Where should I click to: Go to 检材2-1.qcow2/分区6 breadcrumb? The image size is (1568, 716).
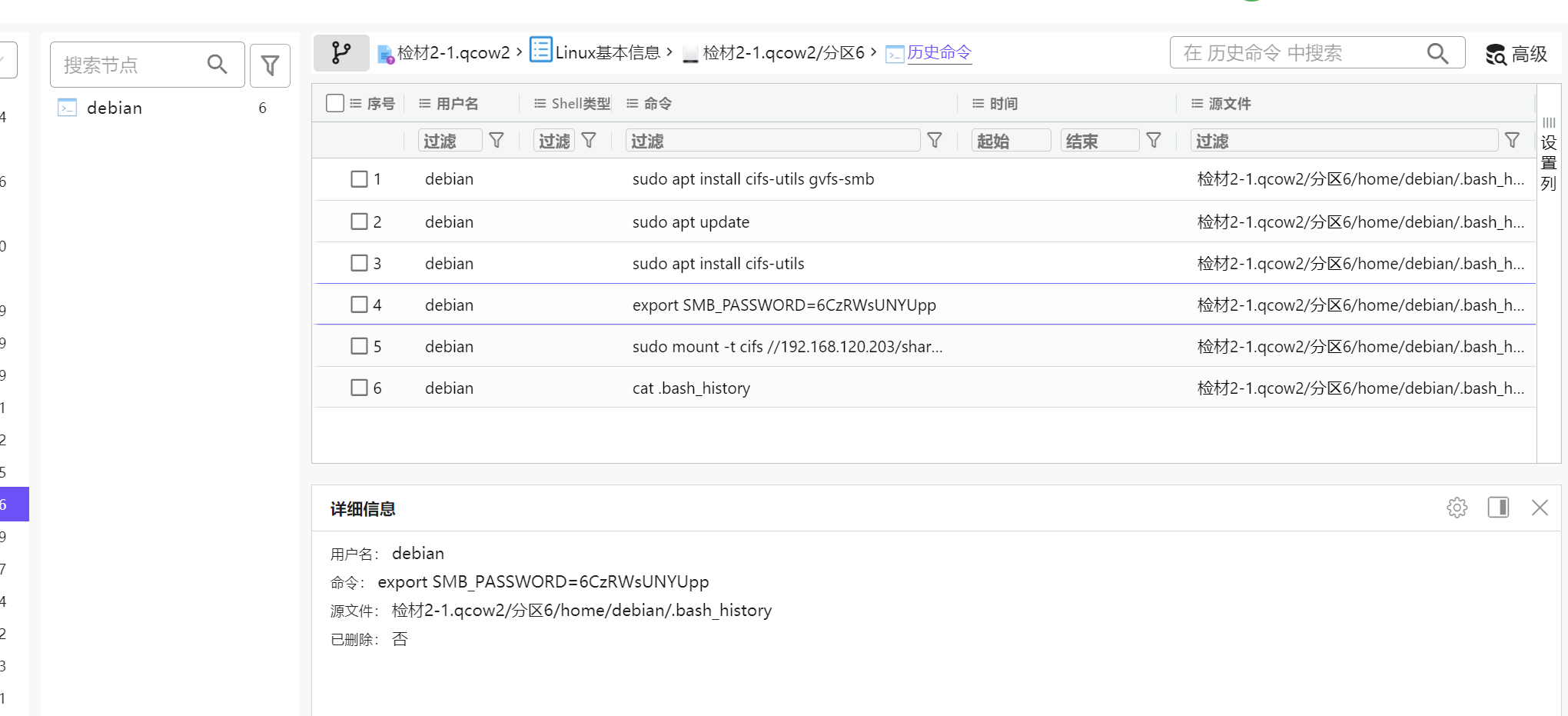coord(782,52)
